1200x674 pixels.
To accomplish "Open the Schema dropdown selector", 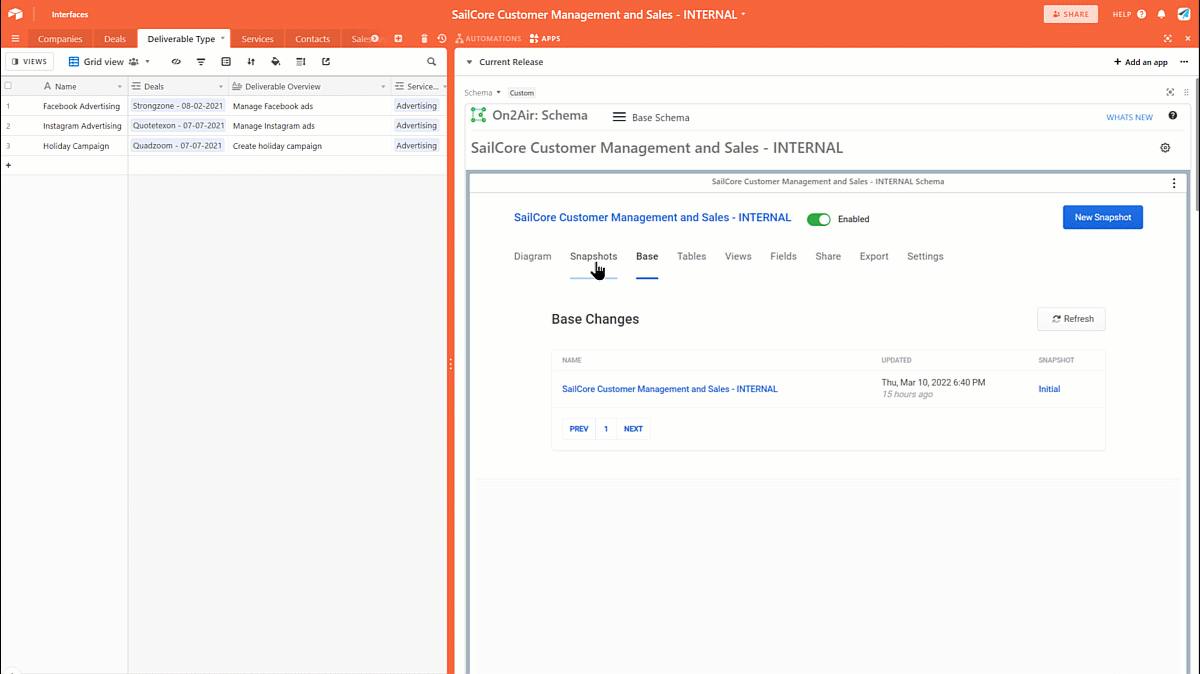I will pos(483,91).
